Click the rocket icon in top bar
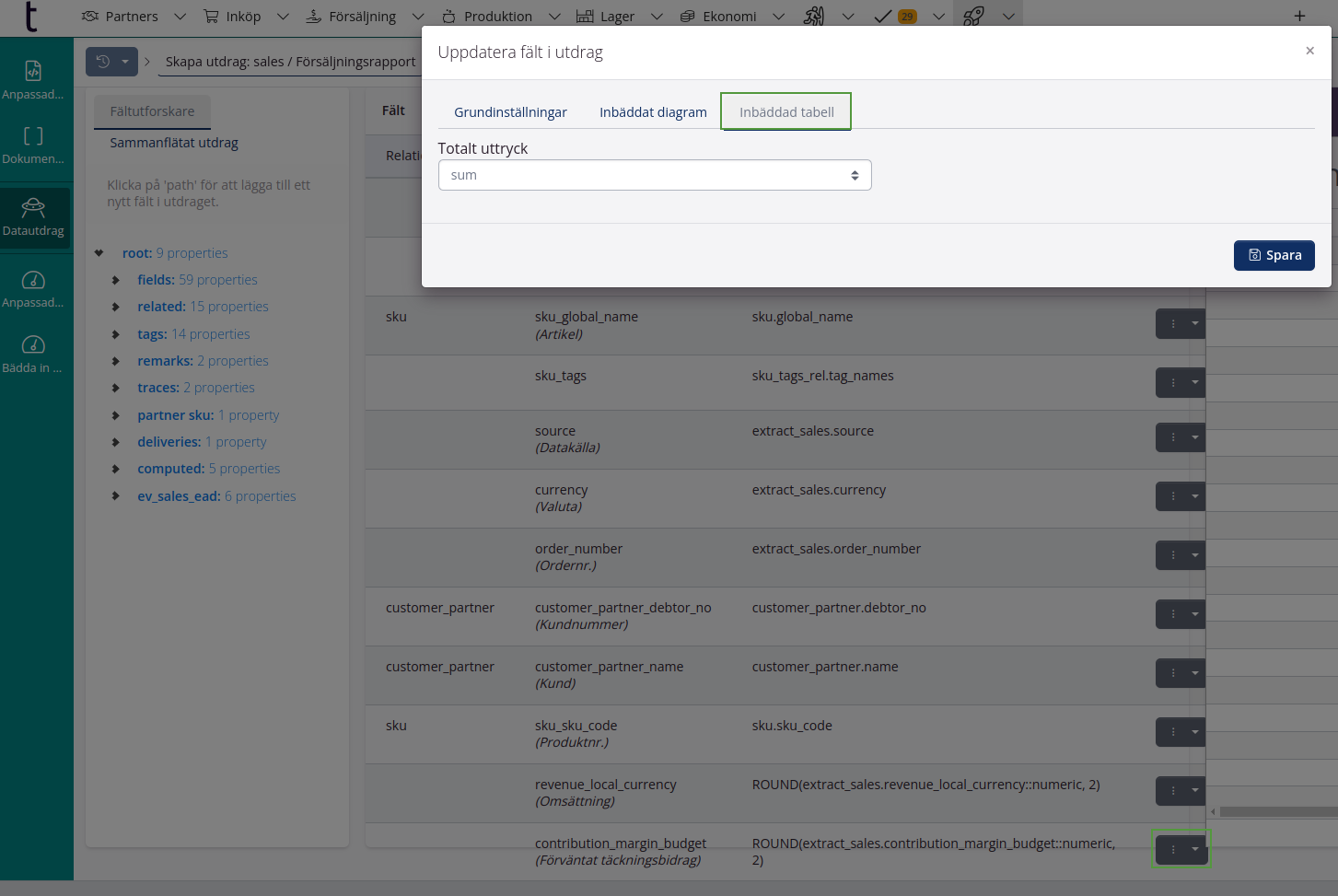The width and height of the screenshot is (1338, 896). [x=973, y=16]
